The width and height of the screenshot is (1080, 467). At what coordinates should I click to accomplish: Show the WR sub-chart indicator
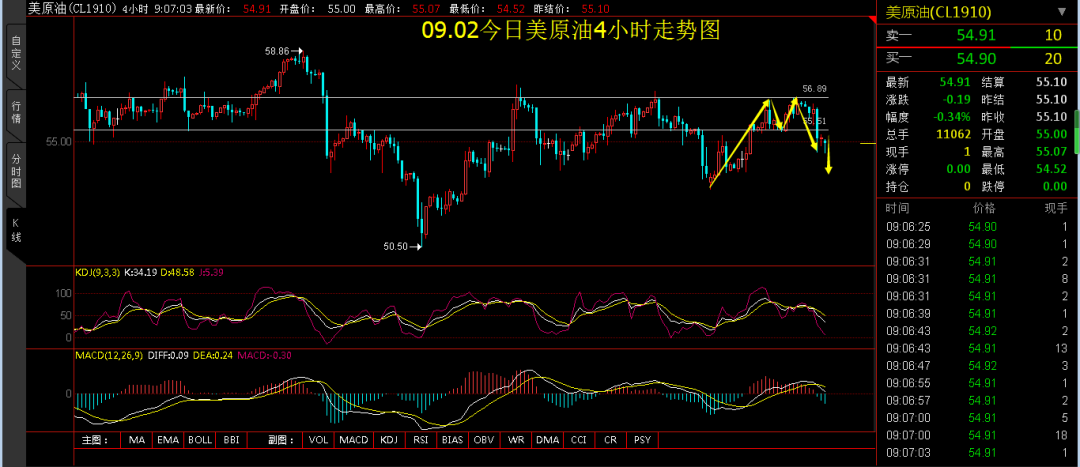(516, 439)
